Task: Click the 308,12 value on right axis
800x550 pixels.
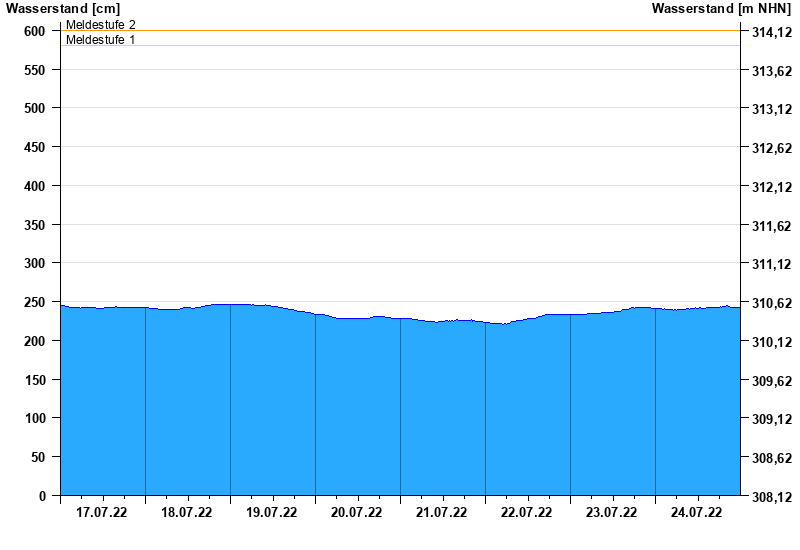Action: (x=770, y=497)
